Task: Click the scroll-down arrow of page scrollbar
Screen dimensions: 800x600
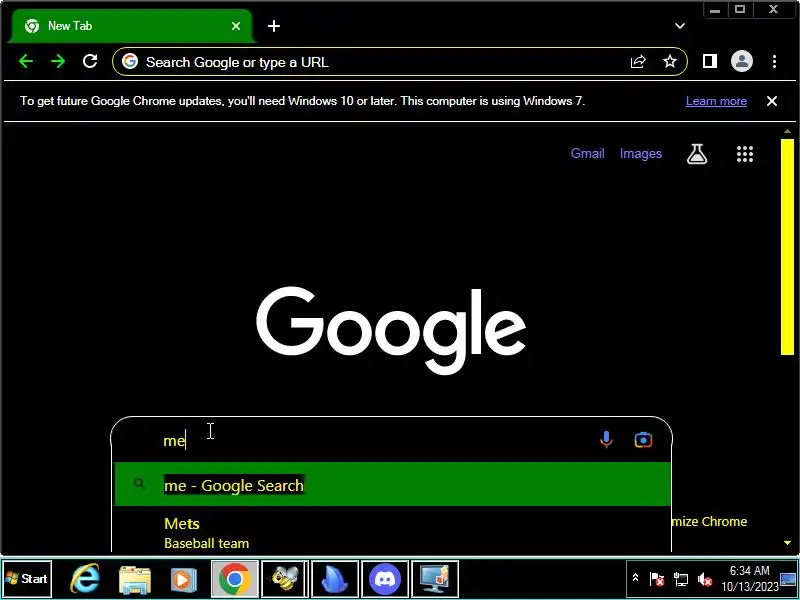Action: click(x=787, y=543)
